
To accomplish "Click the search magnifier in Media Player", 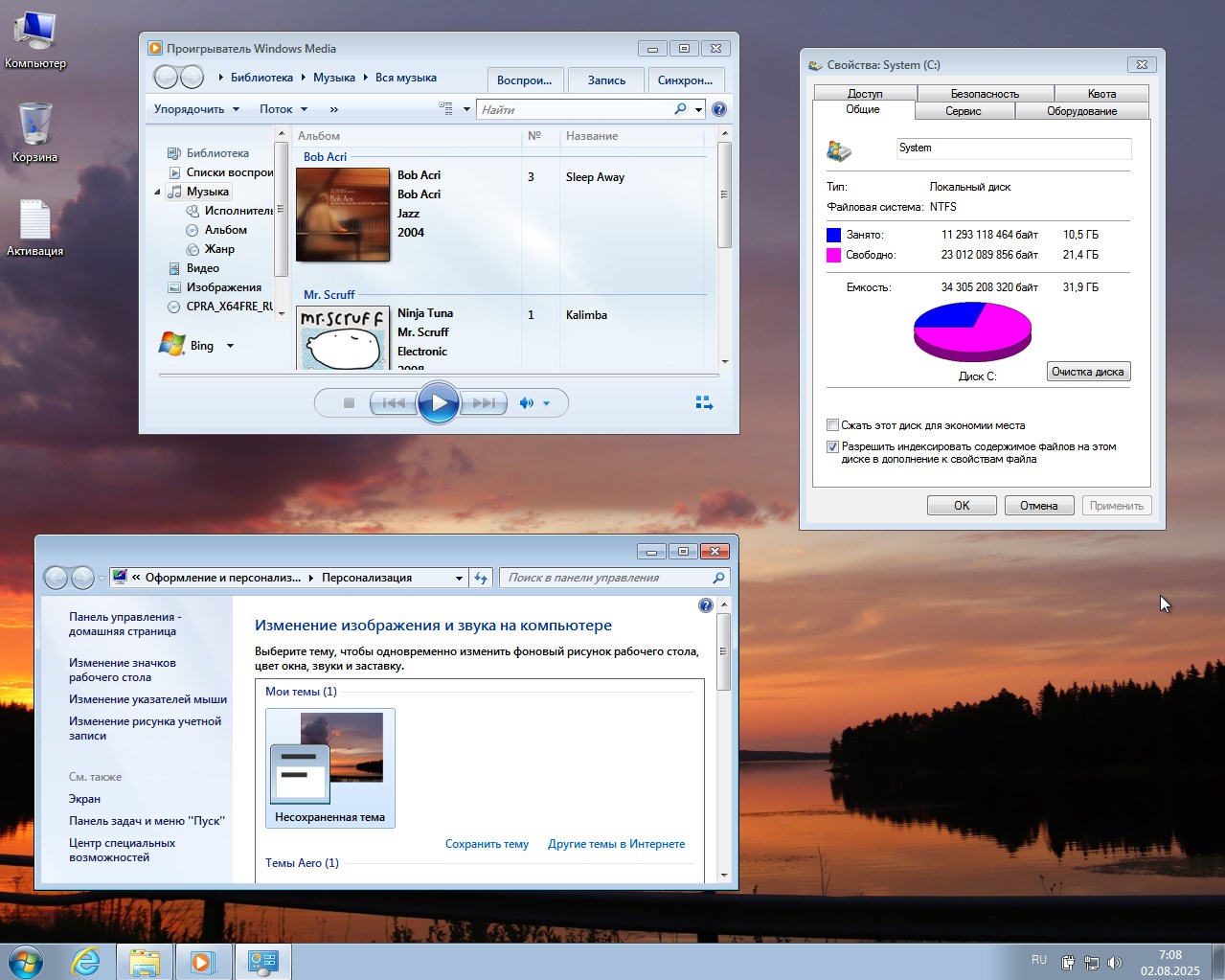I will click(x=680, y=109).
